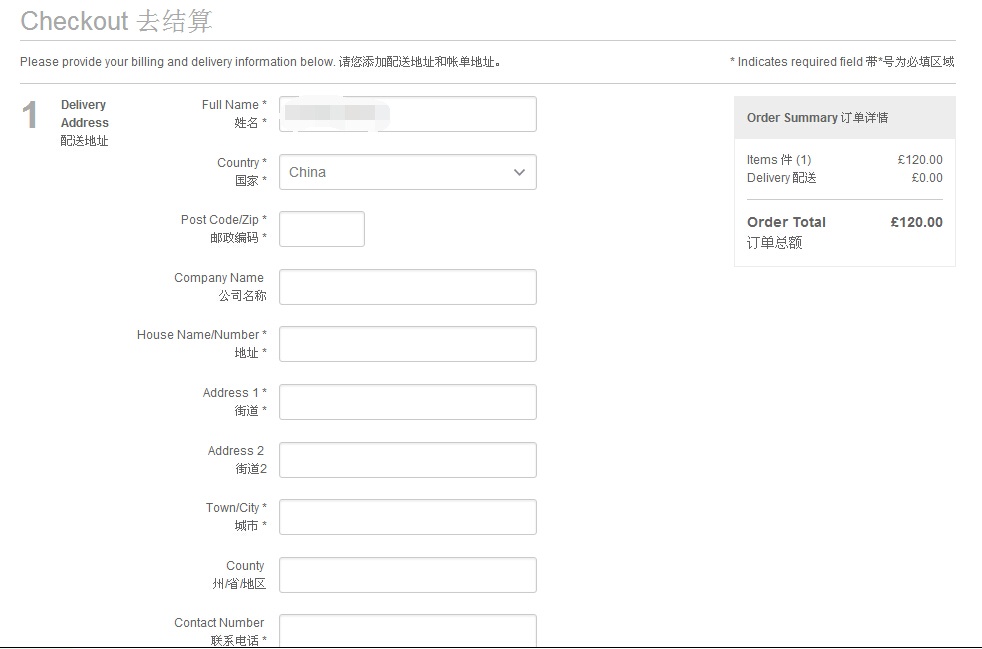Click the Post Code/Zip label text
The width and height of the screenshot is (982, 649).
[x=224, y=229]
